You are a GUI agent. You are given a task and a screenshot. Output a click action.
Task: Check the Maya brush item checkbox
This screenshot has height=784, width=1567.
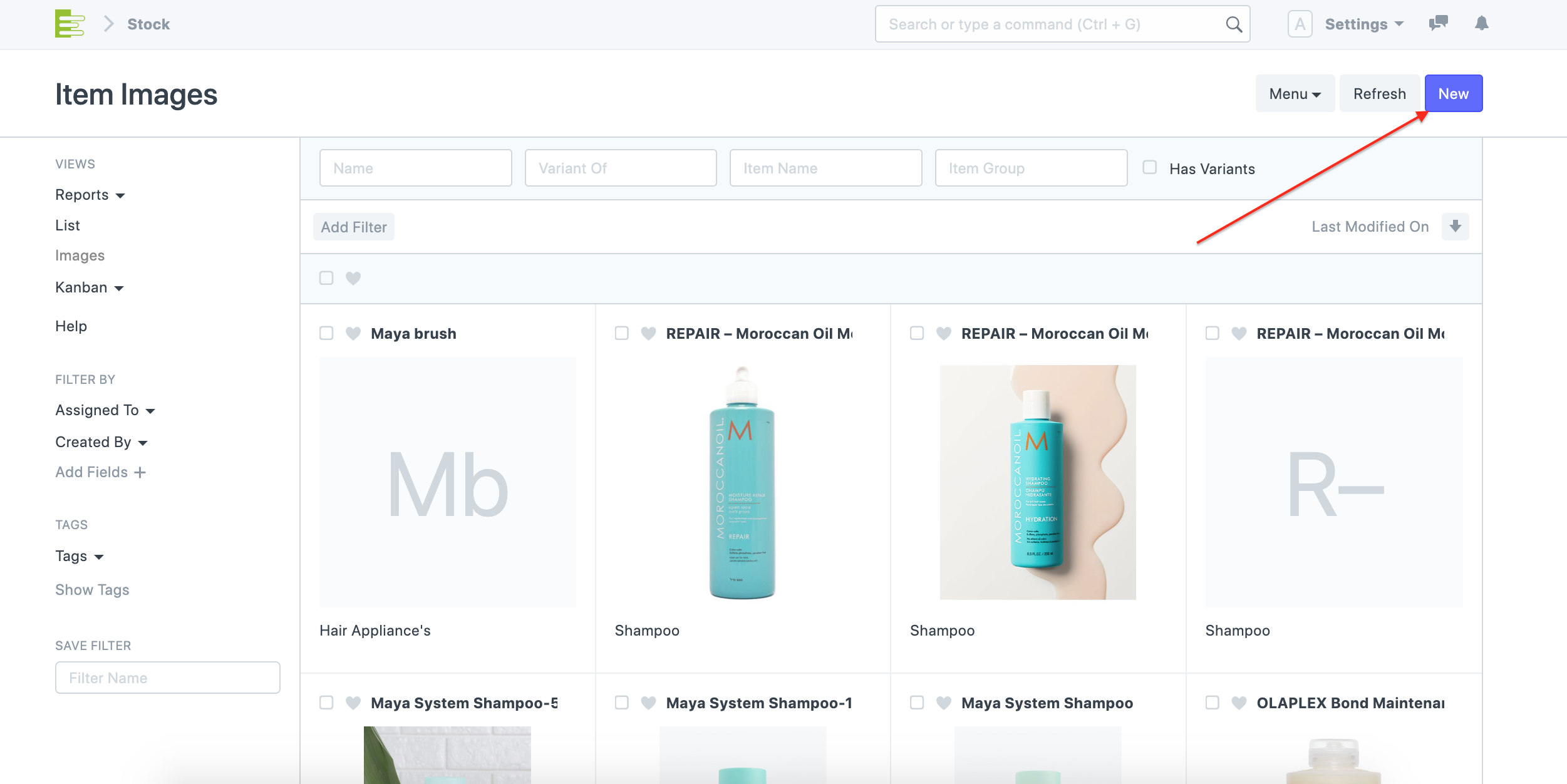[326, 333]
